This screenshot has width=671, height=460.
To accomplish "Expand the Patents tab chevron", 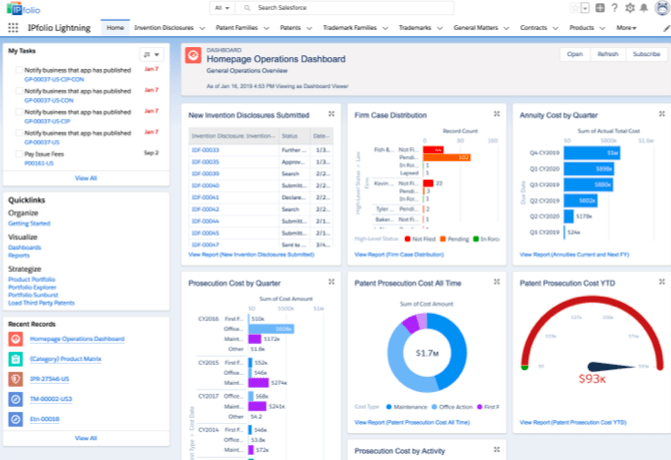I will point(309,28).
